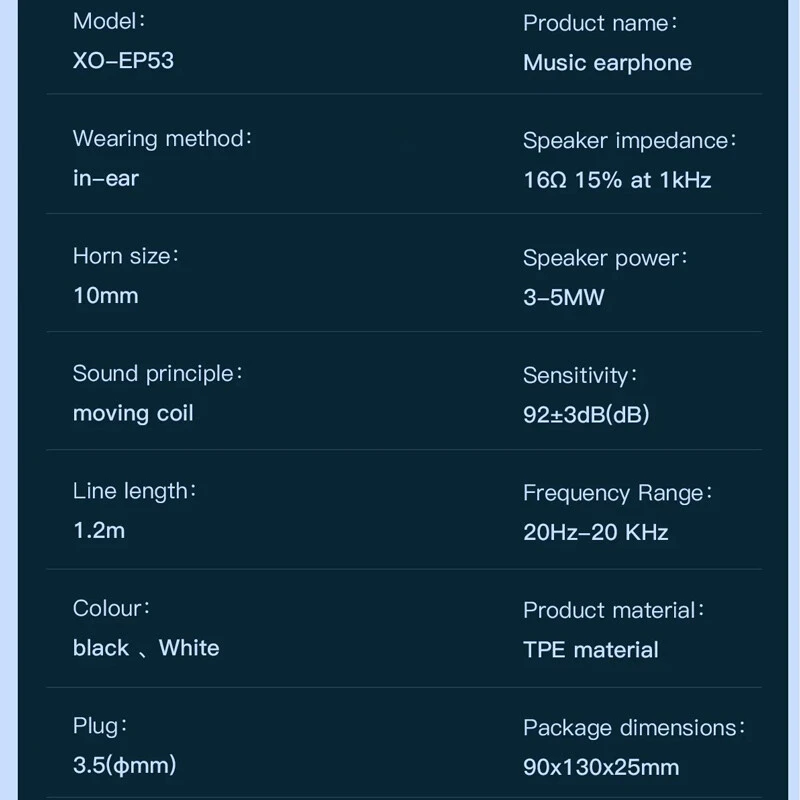Click the Horn size label
The width and height of the screenshot is (800, 800).
coord(126,256)
